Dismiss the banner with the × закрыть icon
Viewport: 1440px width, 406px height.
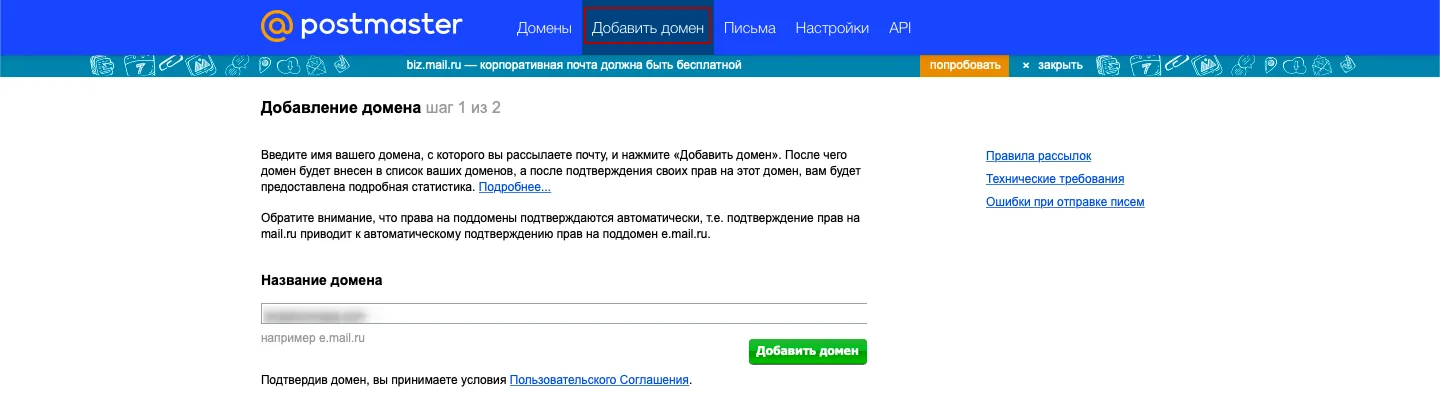tap(1052, 65)
